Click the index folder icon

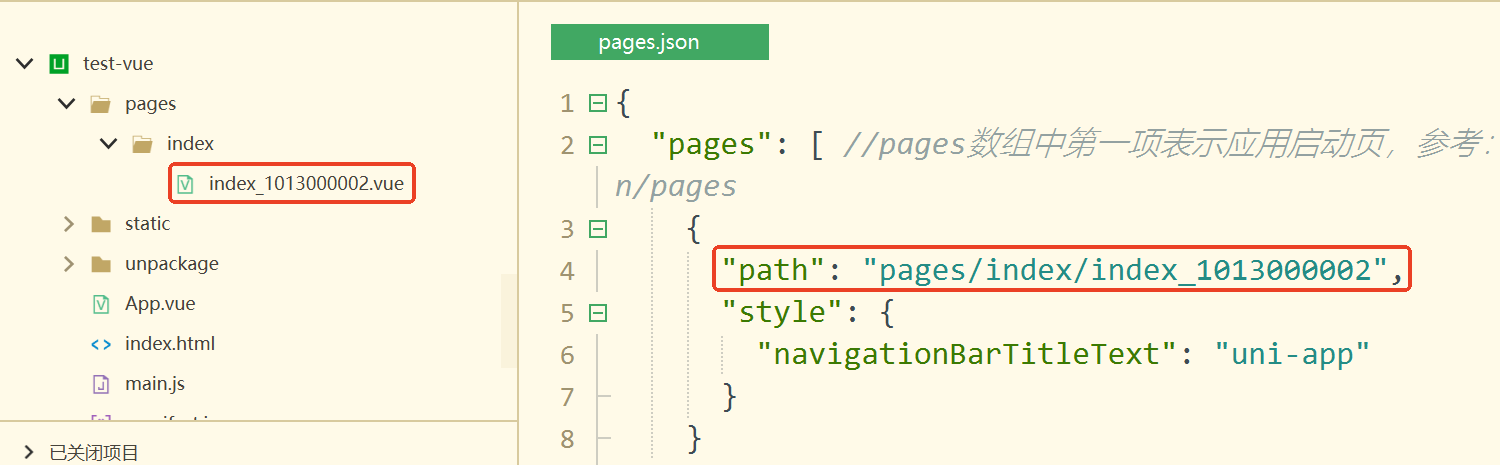click(x=142, y=144)
